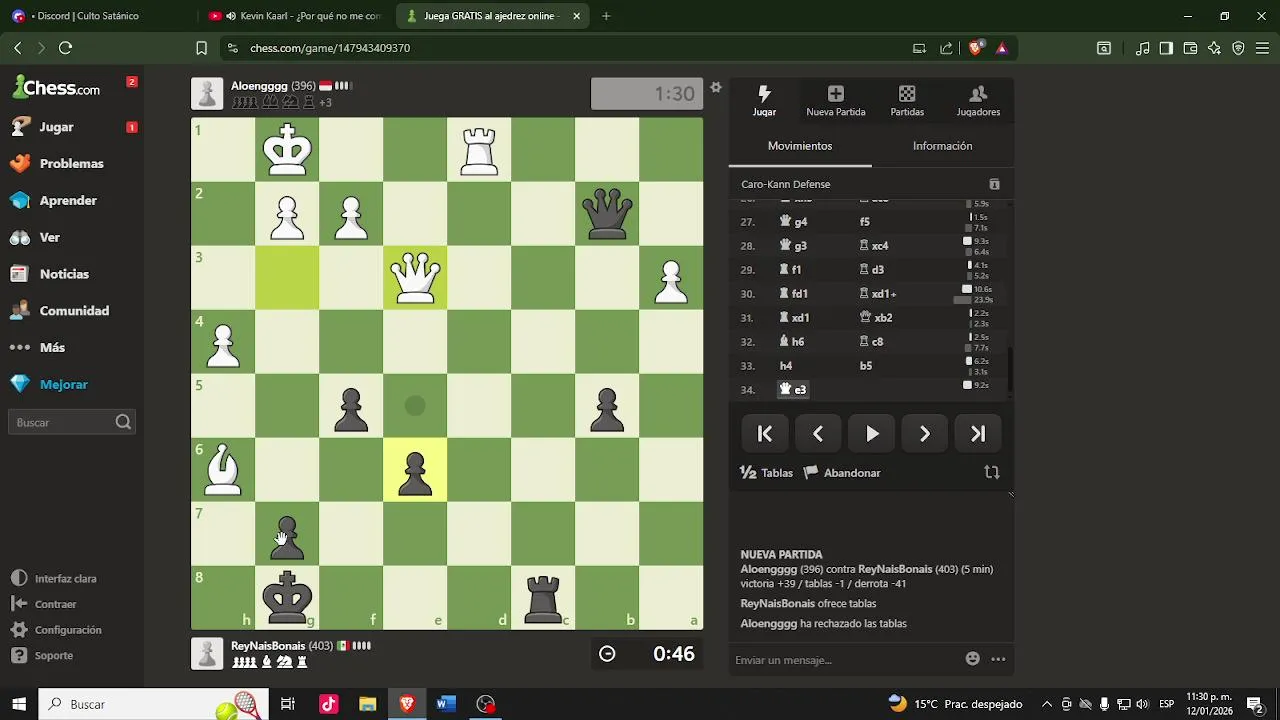Image resolution: width=1280 pixels, height=720 pixels.
Task: Play through the moves
Action: coord(872,434)
